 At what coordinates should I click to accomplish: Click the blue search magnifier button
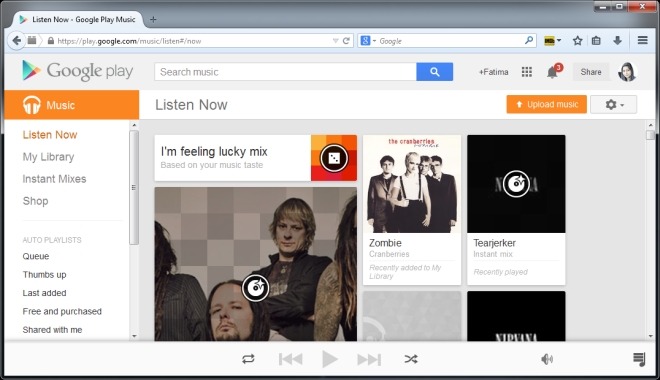click(x=434, y=72)
